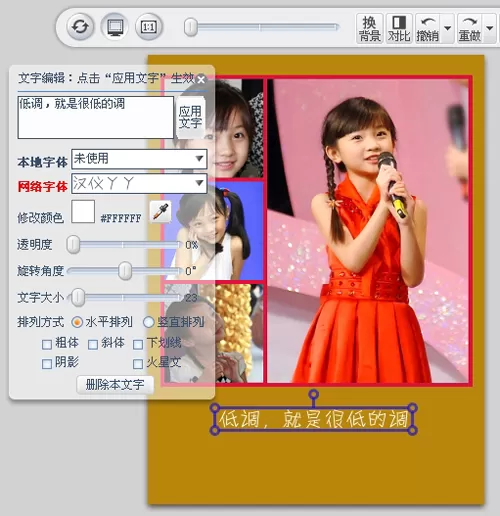The image size is (500, 516).
Task: Click the bottom-left text box corner handle
Action: click(215, 430)
